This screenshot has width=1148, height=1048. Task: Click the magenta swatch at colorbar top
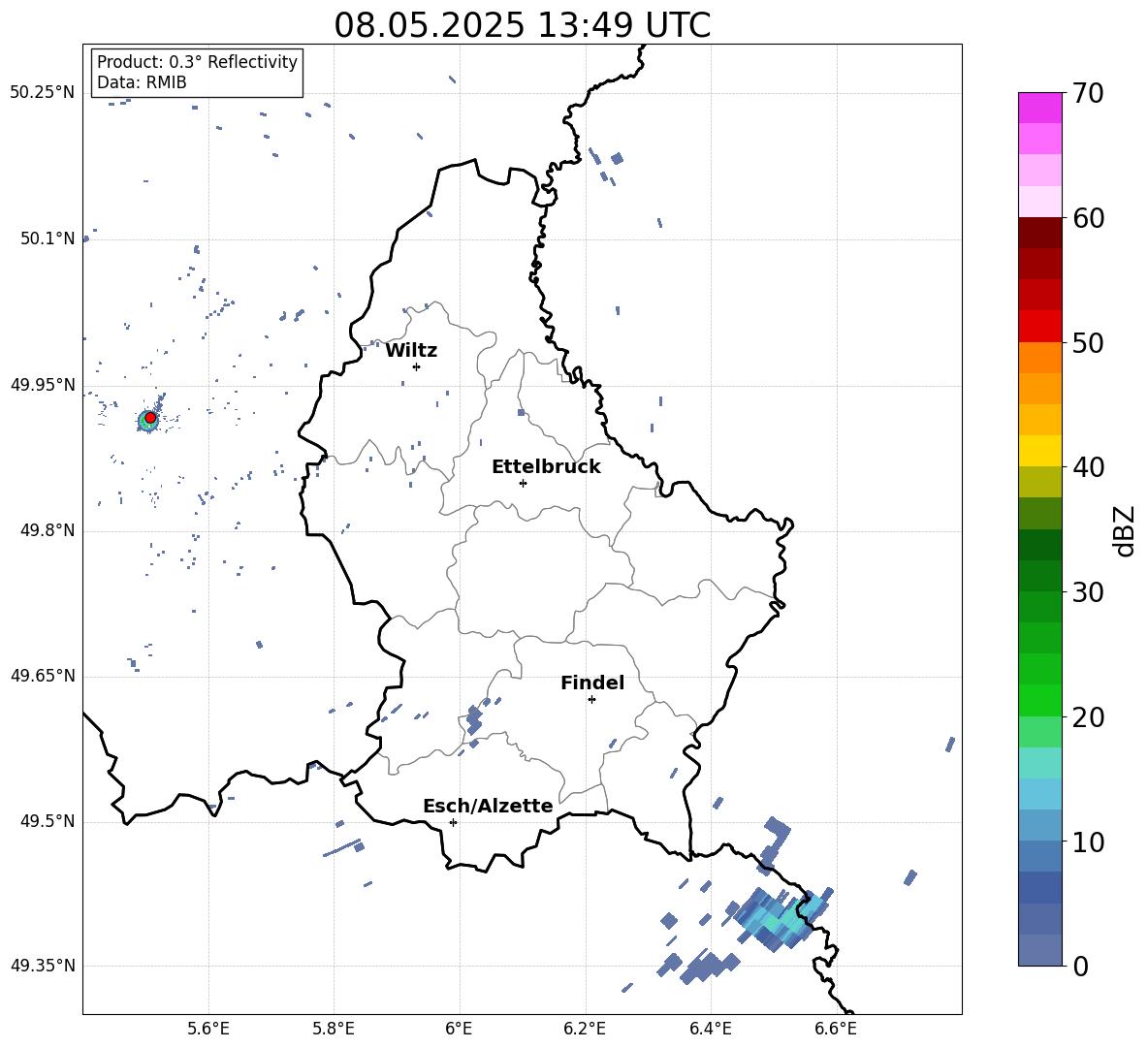coord(1039,108)
